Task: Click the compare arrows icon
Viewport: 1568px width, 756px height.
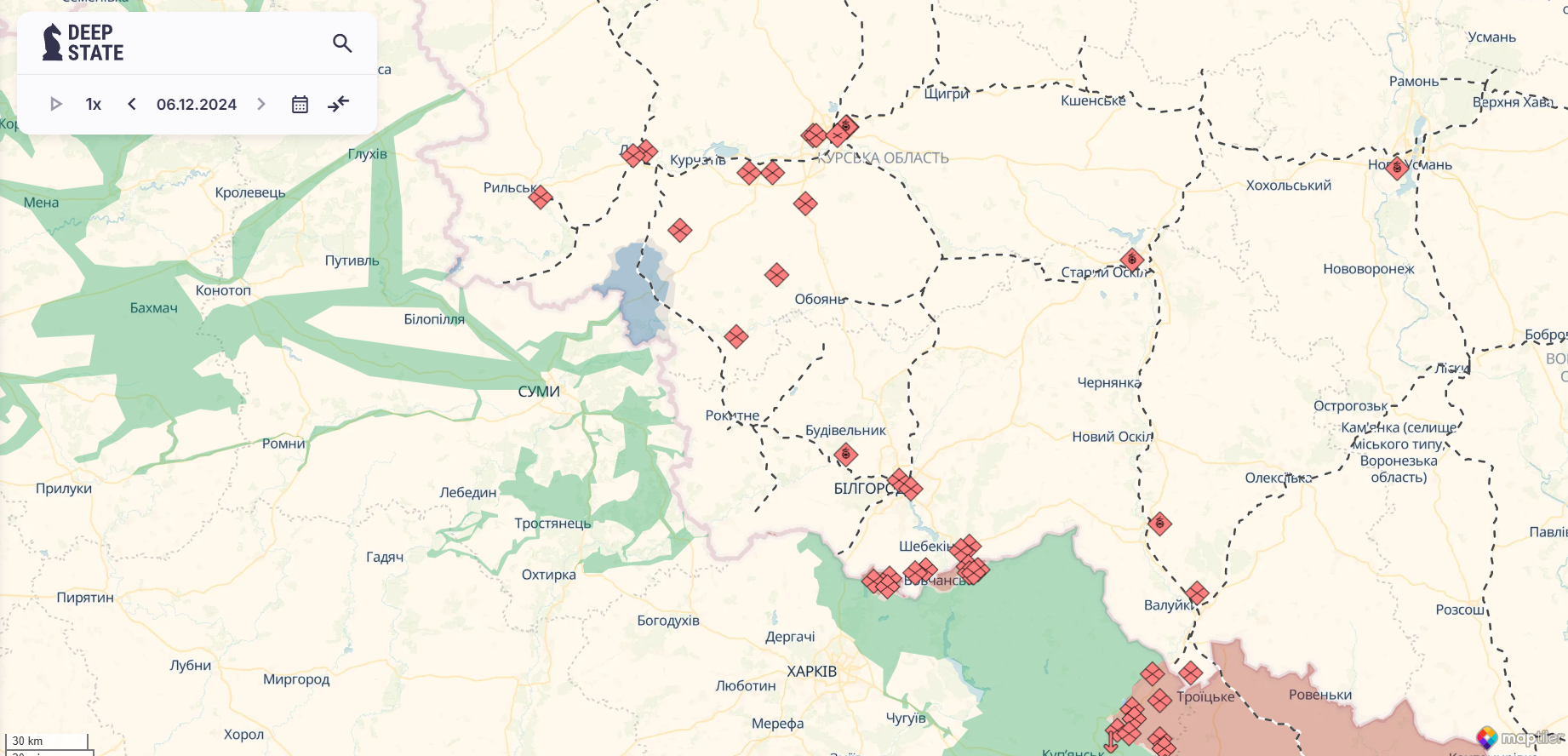Action: [x=339, y=104]
